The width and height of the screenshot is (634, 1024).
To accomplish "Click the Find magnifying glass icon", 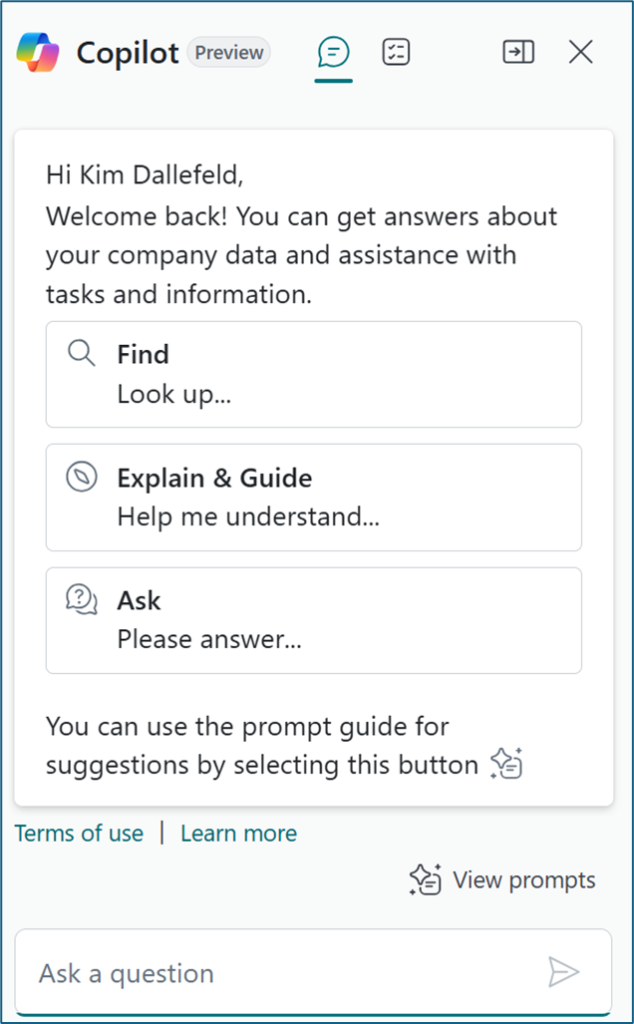I will 81,354.
